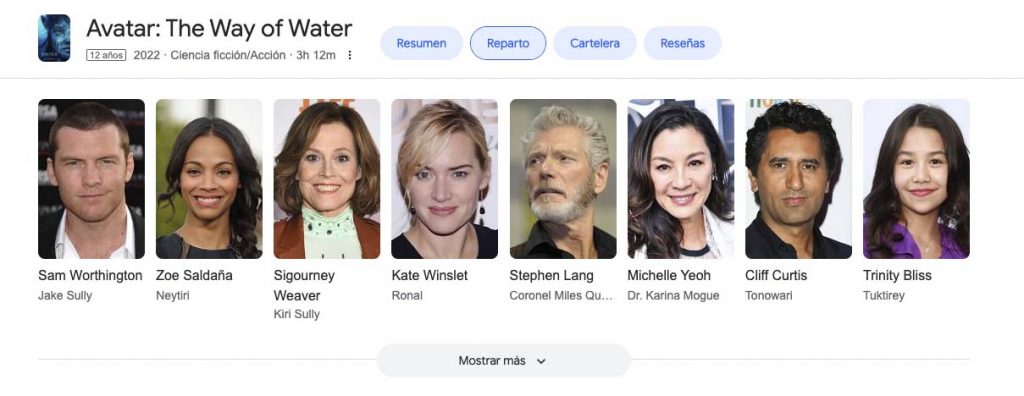Open Stephen Lang's cast photo
The height and width of the screenshot is (396, 1024).
coord(563,179)
